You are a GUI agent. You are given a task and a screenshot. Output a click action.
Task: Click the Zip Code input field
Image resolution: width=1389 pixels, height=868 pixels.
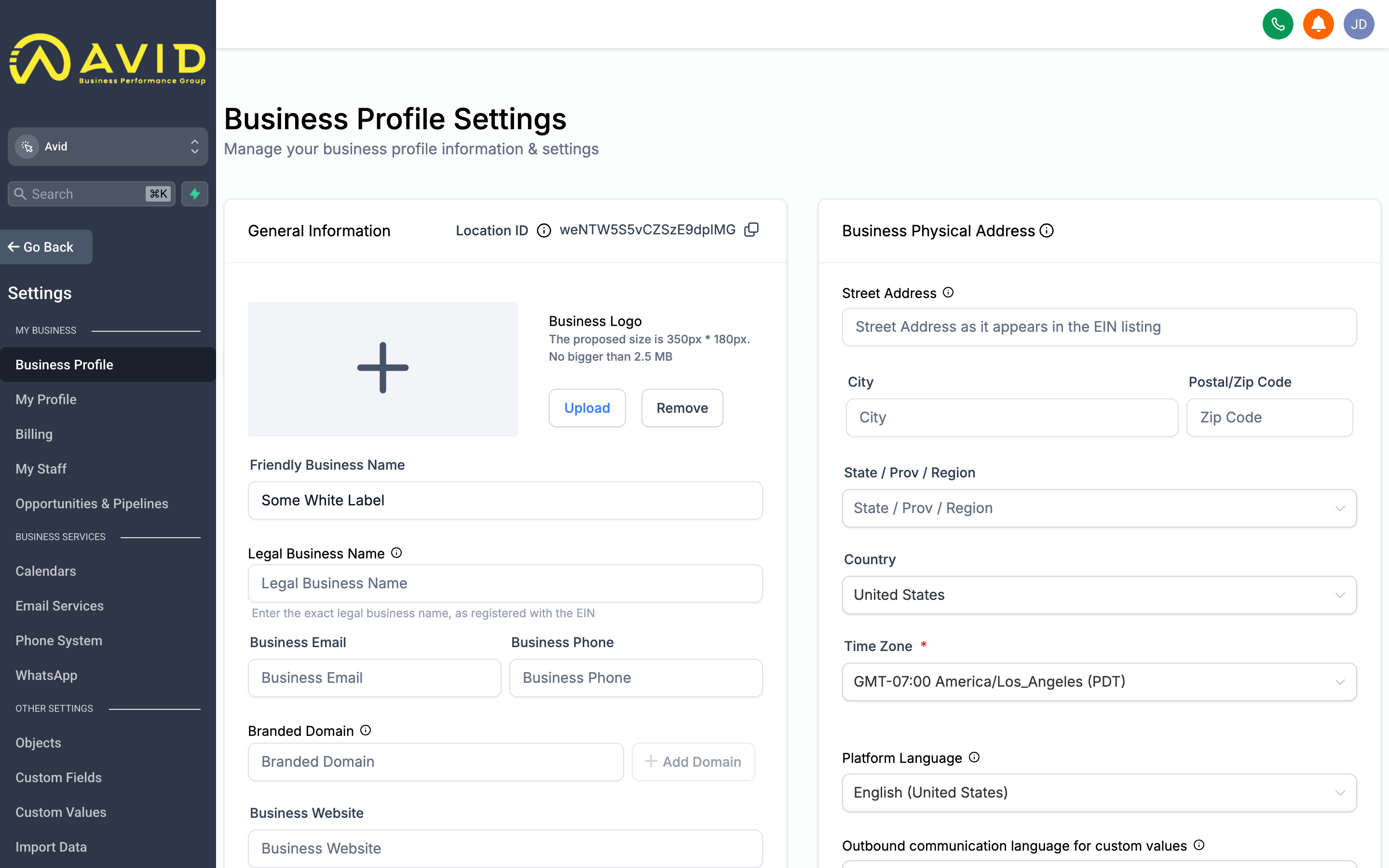pos(1269,417)
